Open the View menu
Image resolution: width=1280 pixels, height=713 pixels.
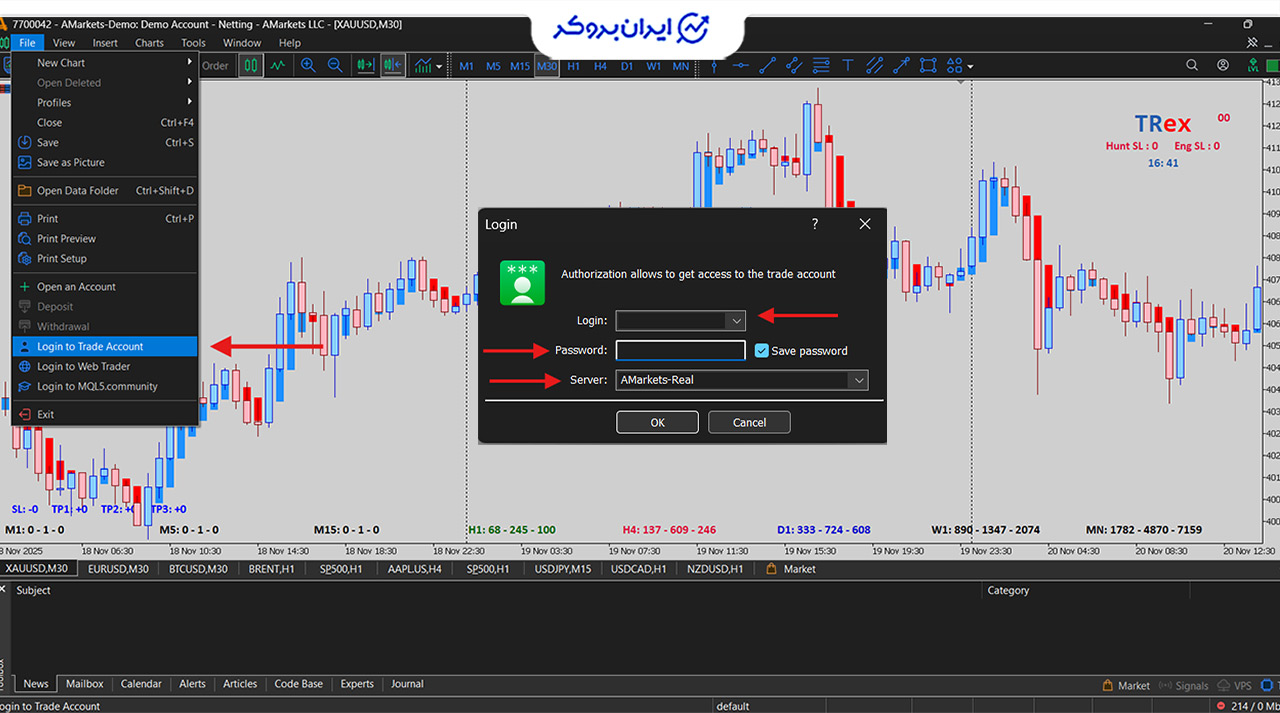tap(64, 43)
